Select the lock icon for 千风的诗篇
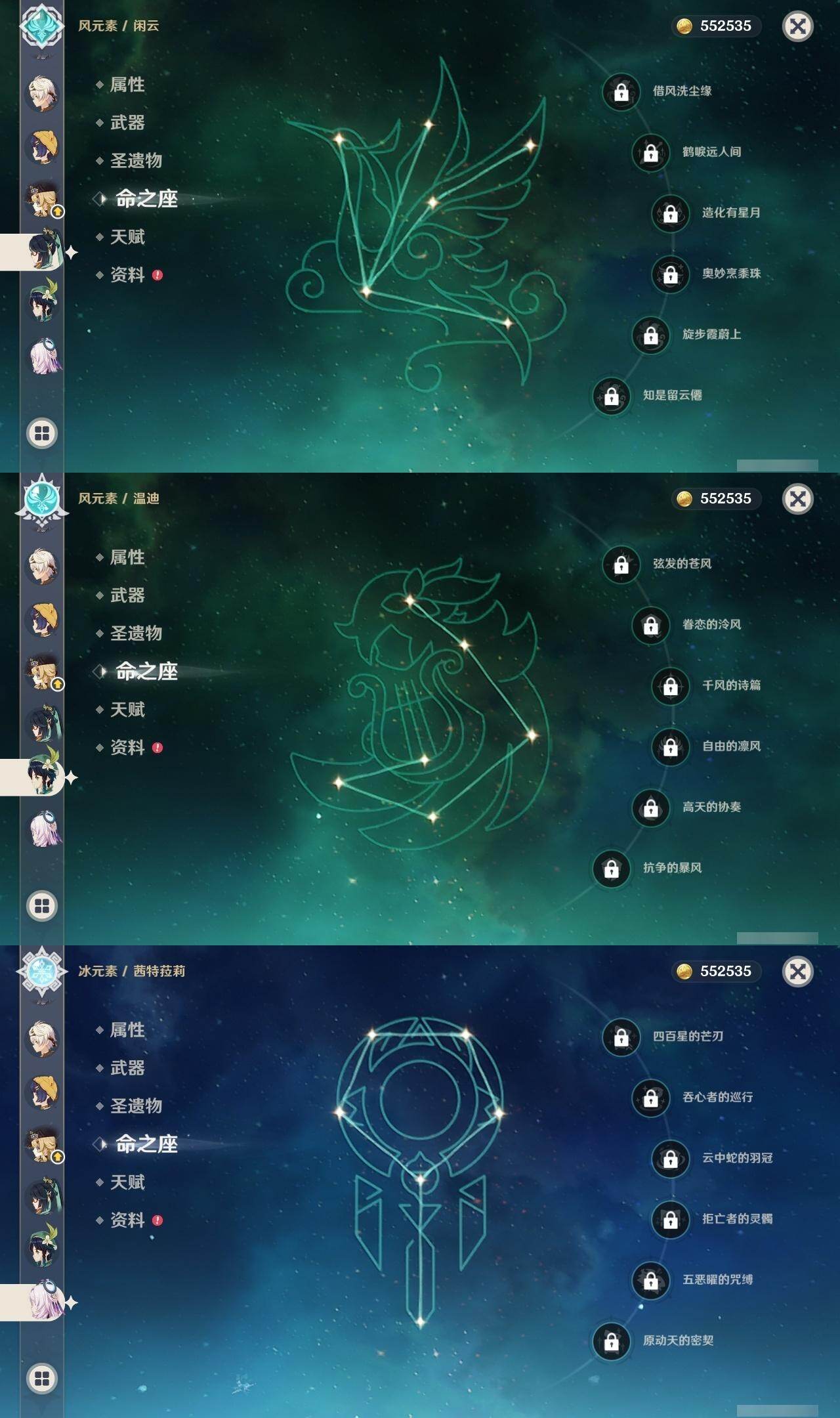 670,686
